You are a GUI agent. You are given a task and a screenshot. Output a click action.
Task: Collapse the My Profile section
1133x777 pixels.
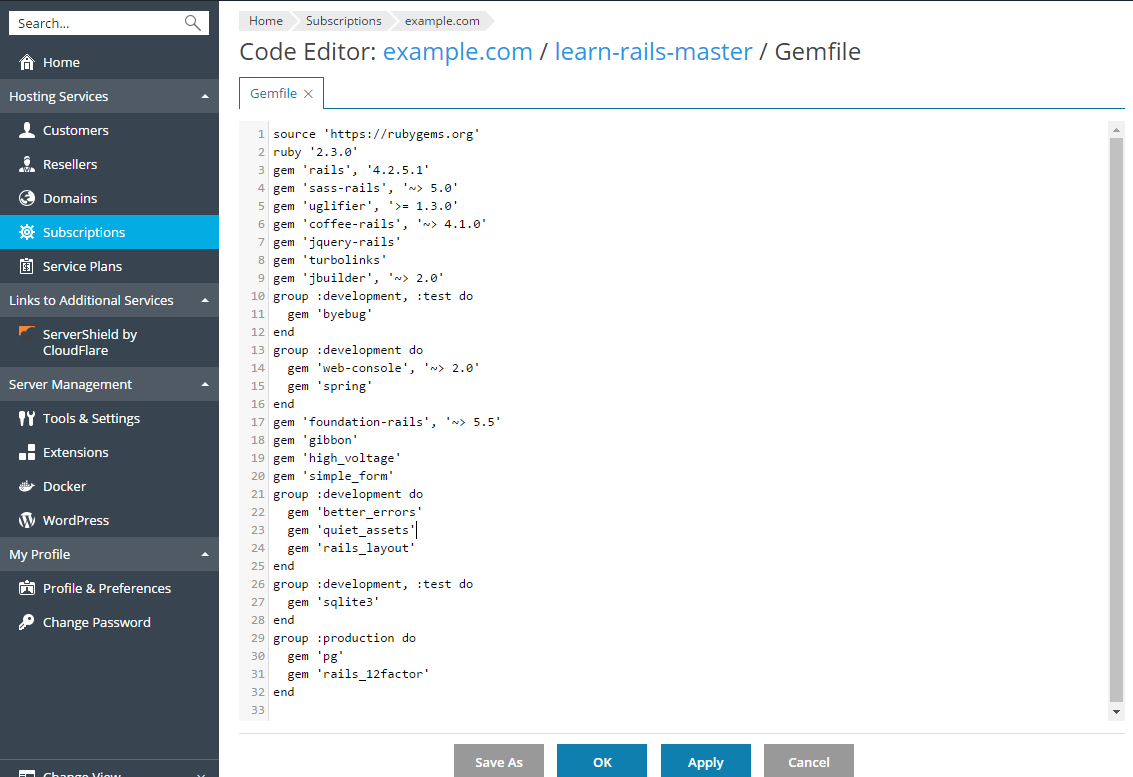coord(205,555)
